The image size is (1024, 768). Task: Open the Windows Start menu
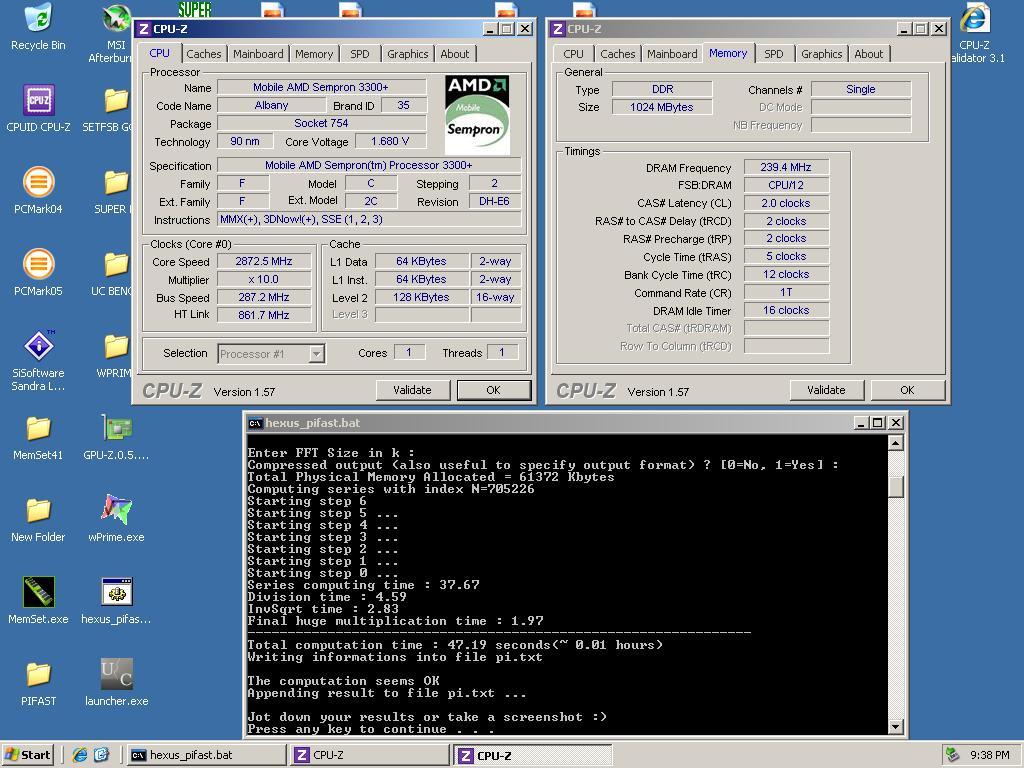coord(28,755)
